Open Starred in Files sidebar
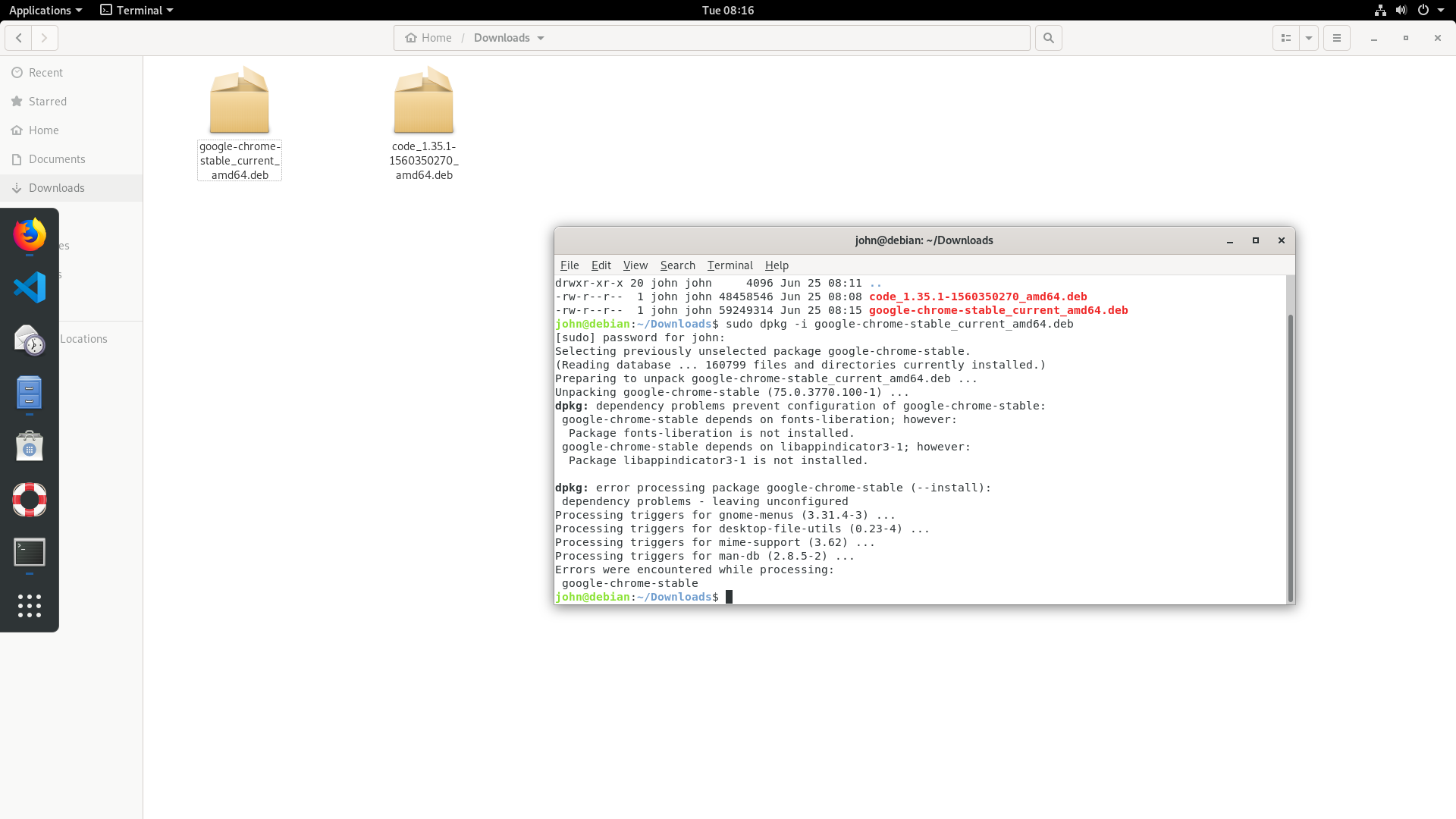Image resolution: width=1456 pixels, height=819 pixels. click(71, 102)
